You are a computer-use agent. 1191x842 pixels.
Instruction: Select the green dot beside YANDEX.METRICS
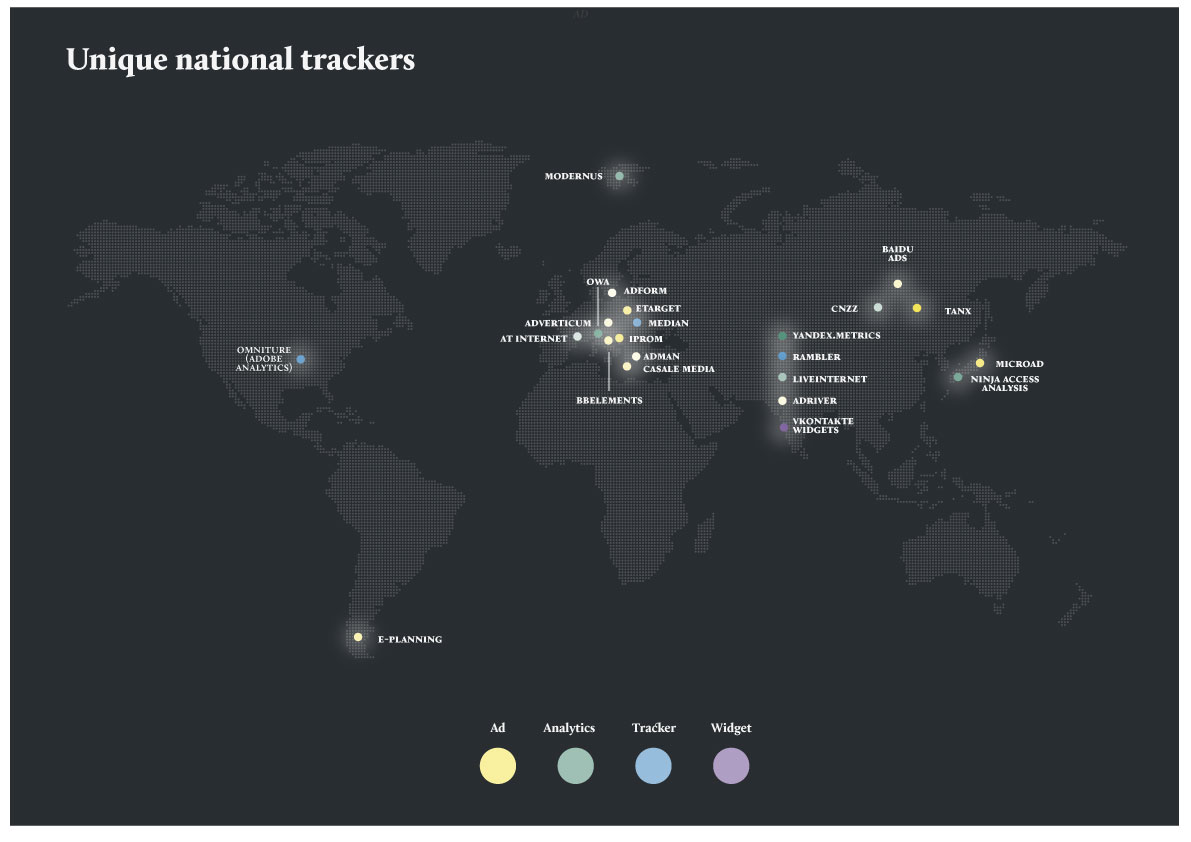[782, 336]
